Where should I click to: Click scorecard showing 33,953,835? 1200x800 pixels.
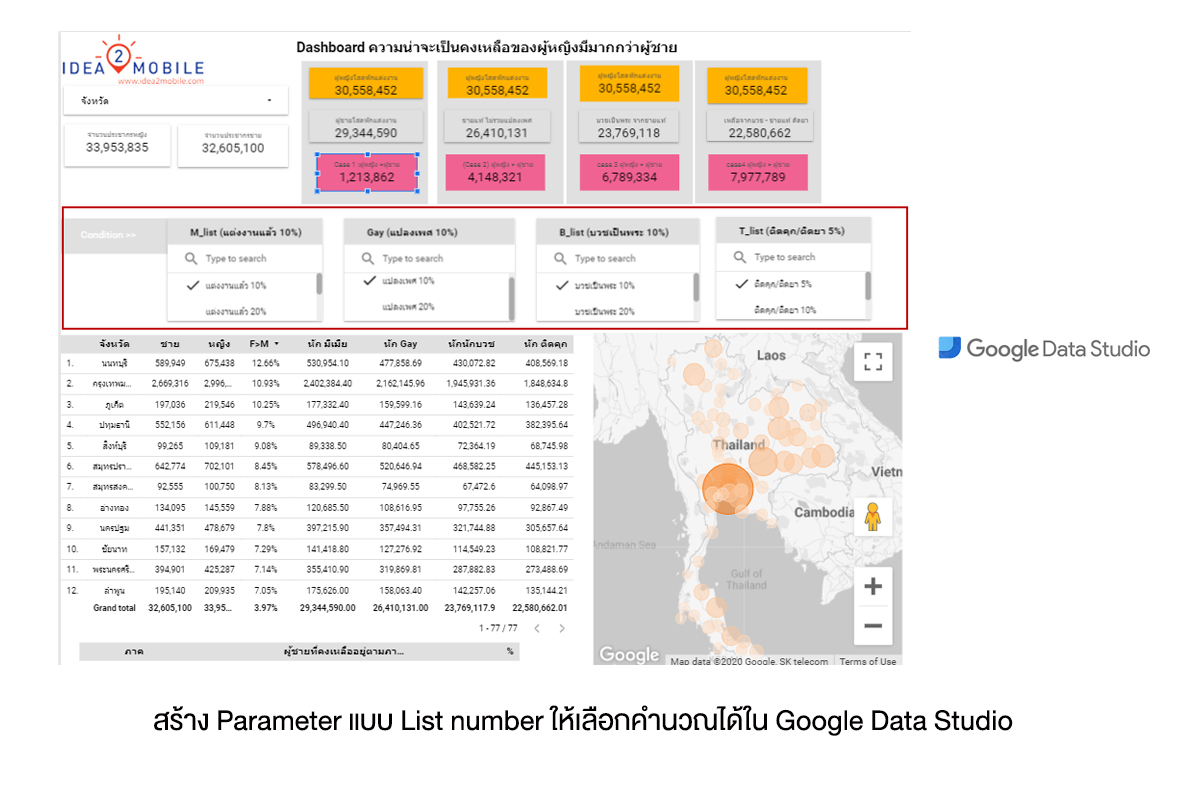point(117,146)
